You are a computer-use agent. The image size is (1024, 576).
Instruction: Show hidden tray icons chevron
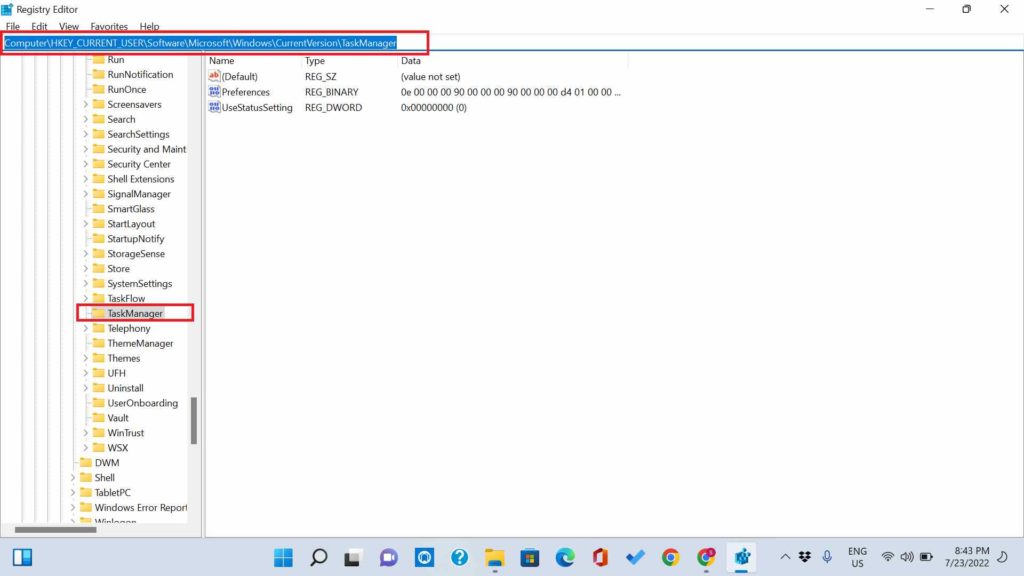tap(785, 557)
